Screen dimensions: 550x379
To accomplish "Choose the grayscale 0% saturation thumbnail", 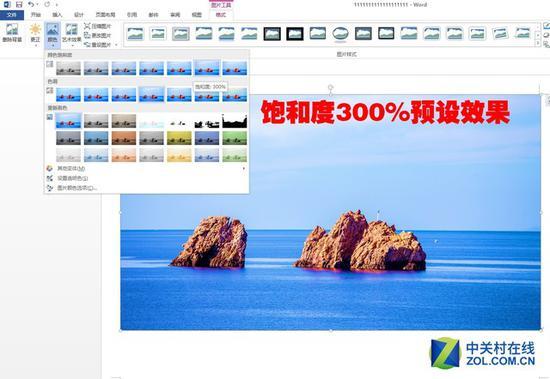I will click(x=68, y=68).
